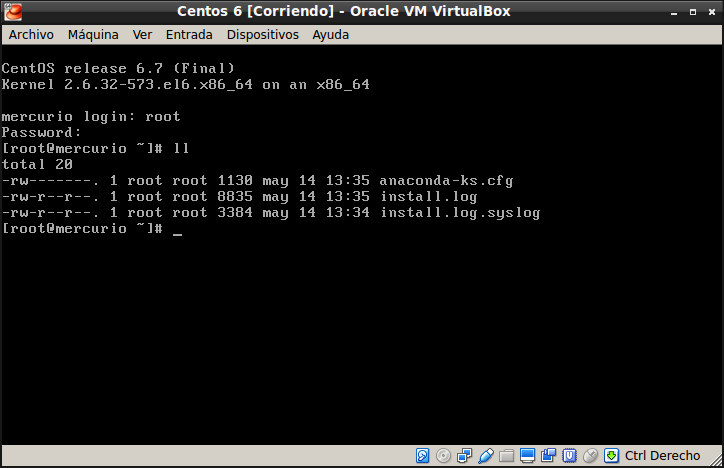Click the overlapping blue windows status icon

549,456
